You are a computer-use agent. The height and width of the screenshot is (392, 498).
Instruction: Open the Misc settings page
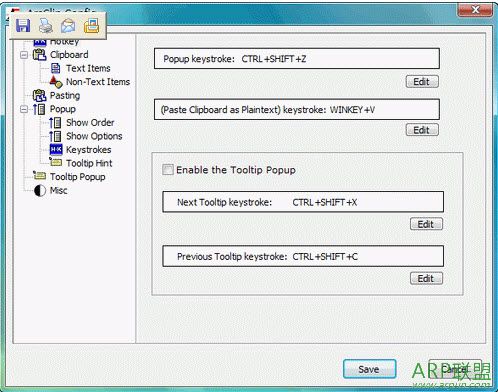pyautogui.click(x=59, y=191)
